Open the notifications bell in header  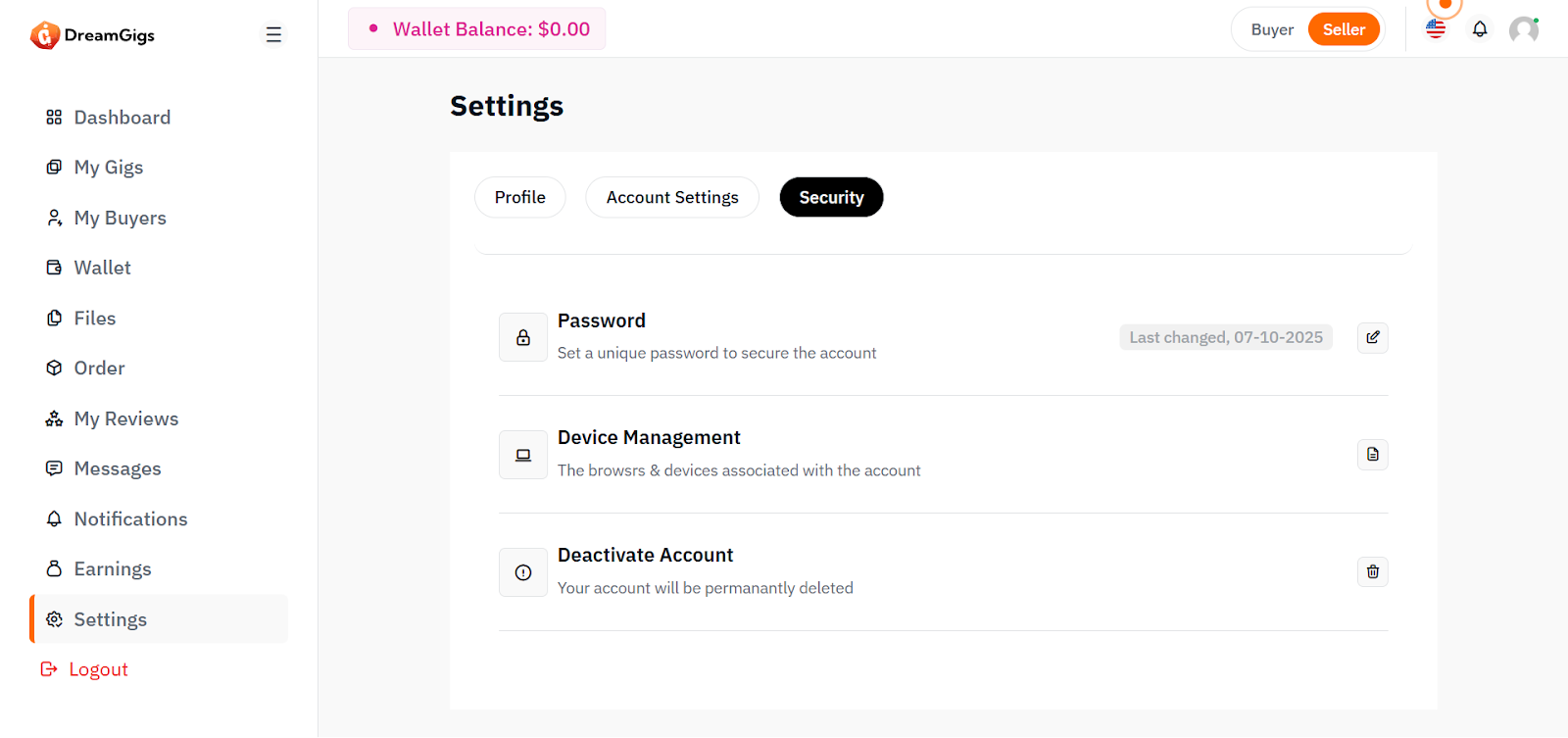pyautogui.click(x=1480, y=29)
